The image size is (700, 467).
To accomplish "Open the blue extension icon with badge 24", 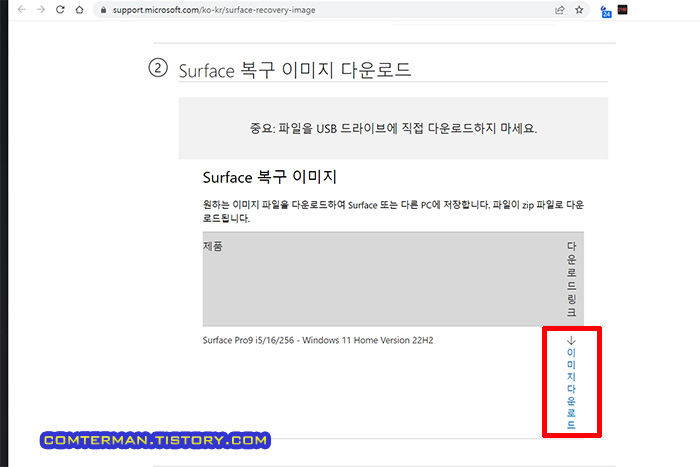I will [606, 11].
